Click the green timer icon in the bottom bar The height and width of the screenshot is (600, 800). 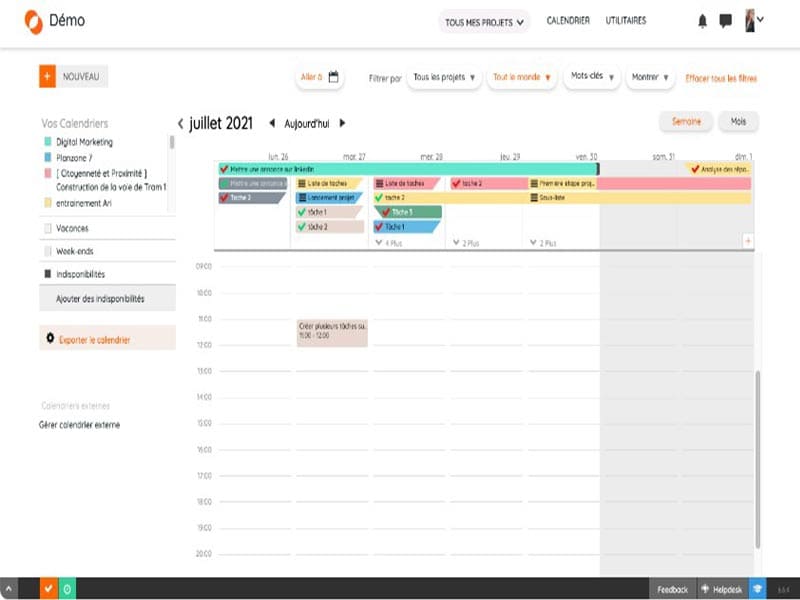pyautogui.click(x=67, y=589)
